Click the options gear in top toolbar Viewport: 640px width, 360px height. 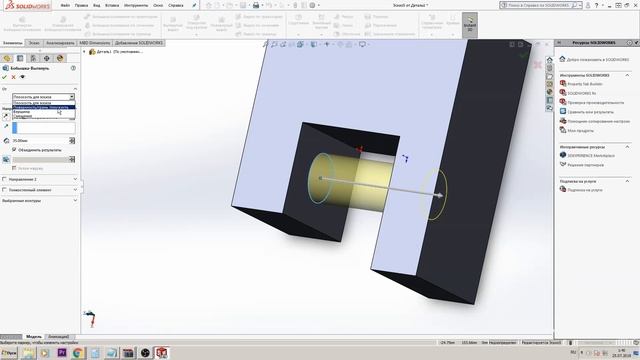312,5
